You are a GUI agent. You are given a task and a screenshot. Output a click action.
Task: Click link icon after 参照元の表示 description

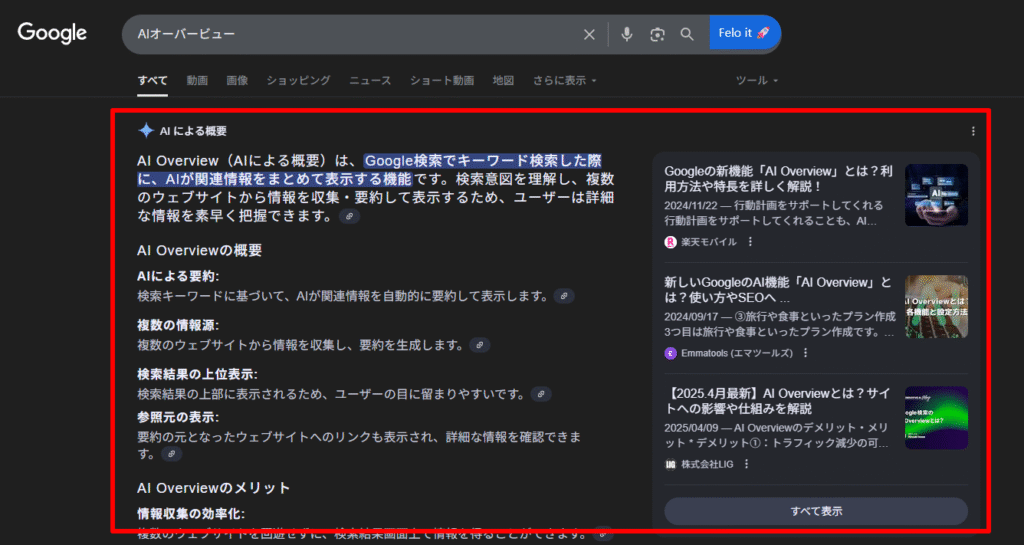[x=172, y=454]
